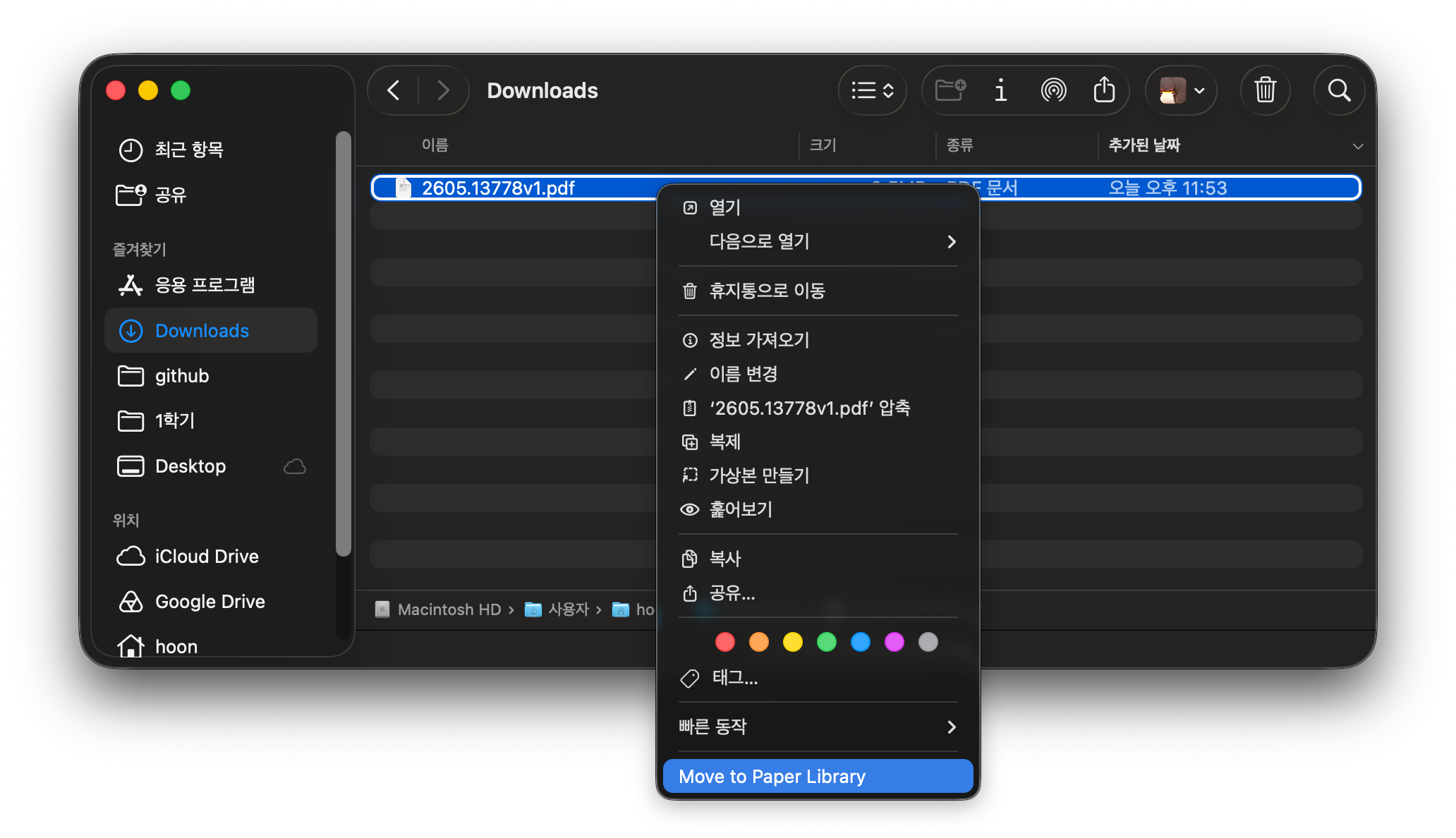This screenshot has width=1456, height=838.
Task: Open the custom app avatar dropdown
Action: 1182,90
